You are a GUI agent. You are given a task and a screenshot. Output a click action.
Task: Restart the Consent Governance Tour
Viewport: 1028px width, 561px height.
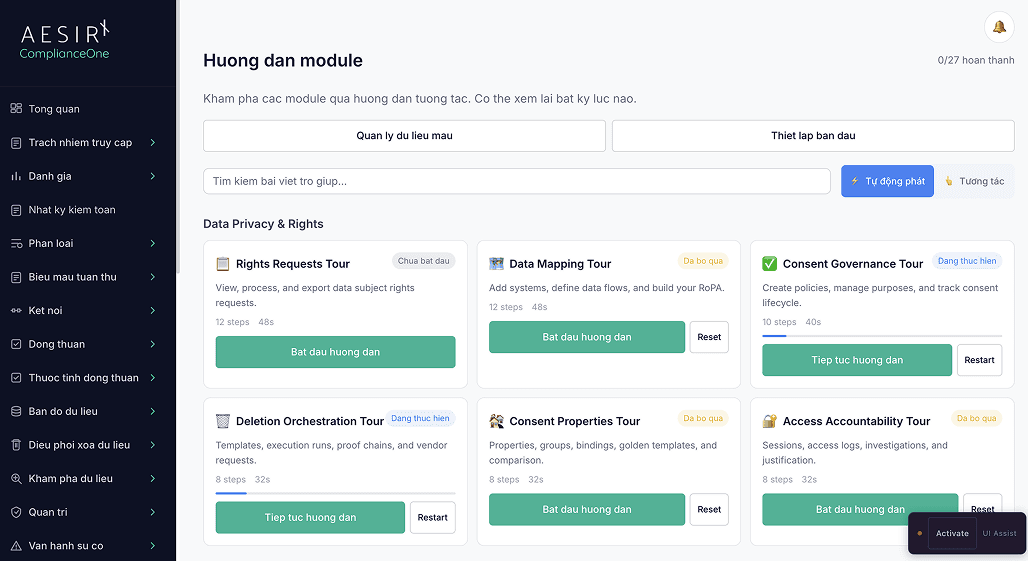click(x=979, y=360)
